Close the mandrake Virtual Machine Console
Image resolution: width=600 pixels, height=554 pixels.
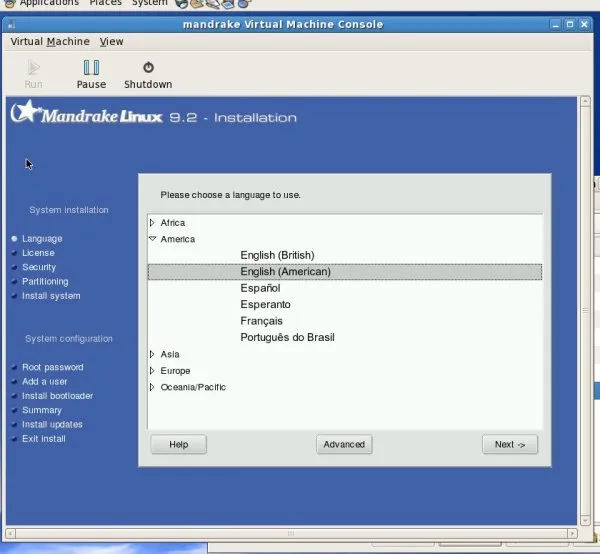pos(584,24)
